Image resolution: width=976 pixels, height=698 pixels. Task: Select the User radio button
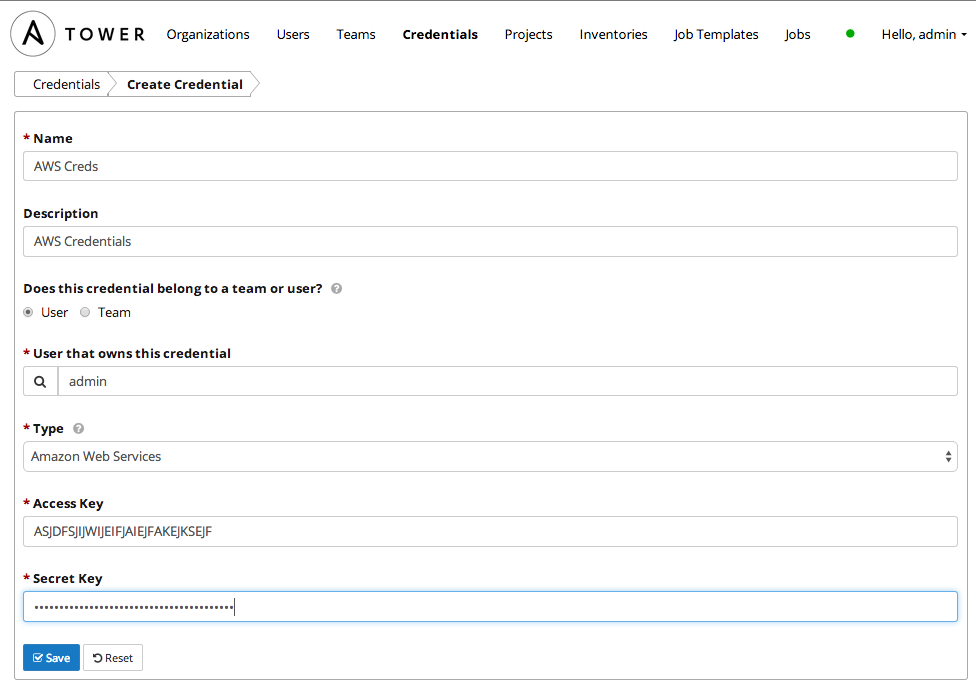pyautogui.click(x=28, y=312)
